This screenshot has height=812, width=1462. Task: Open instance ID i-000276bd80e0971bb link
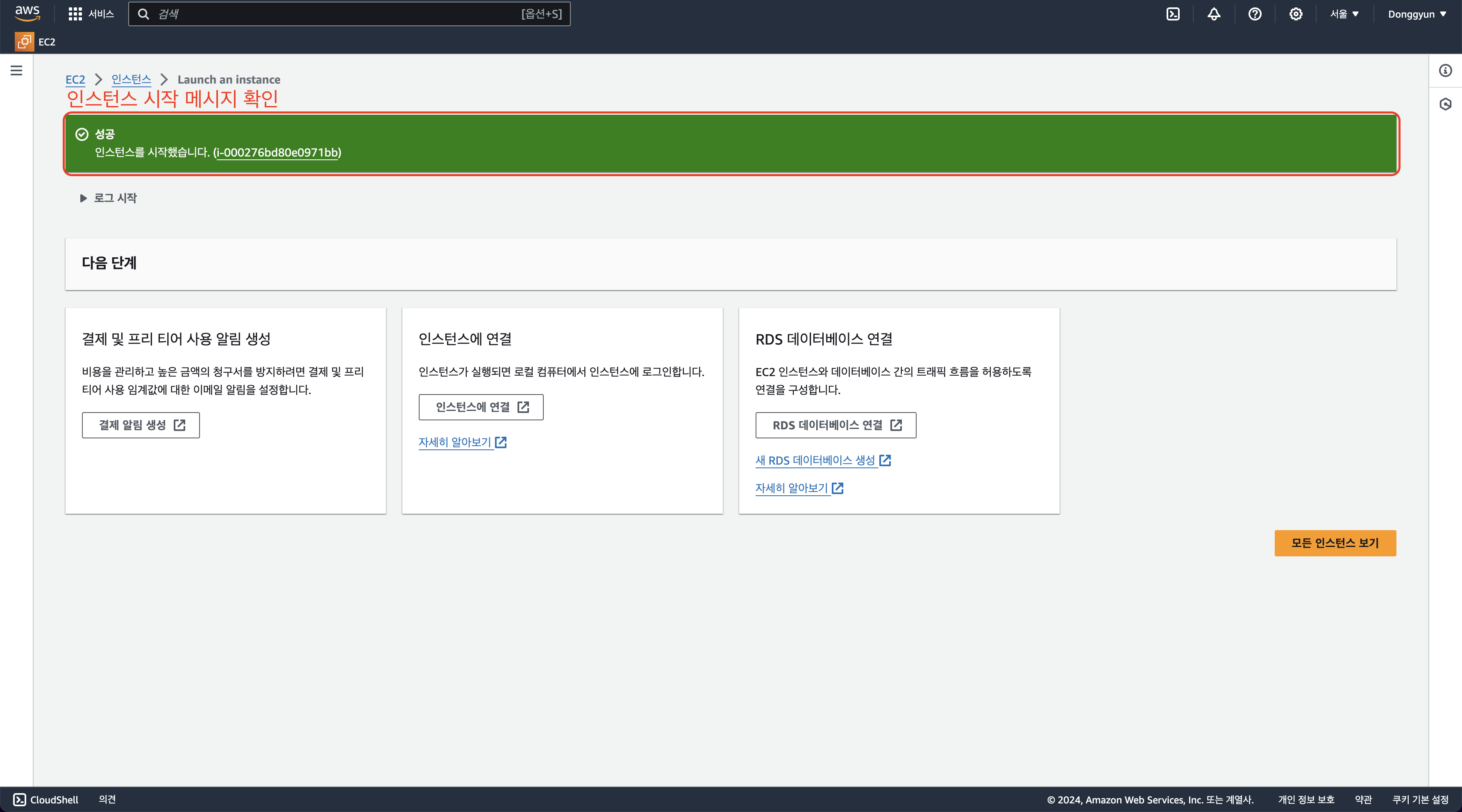[277, 152]
